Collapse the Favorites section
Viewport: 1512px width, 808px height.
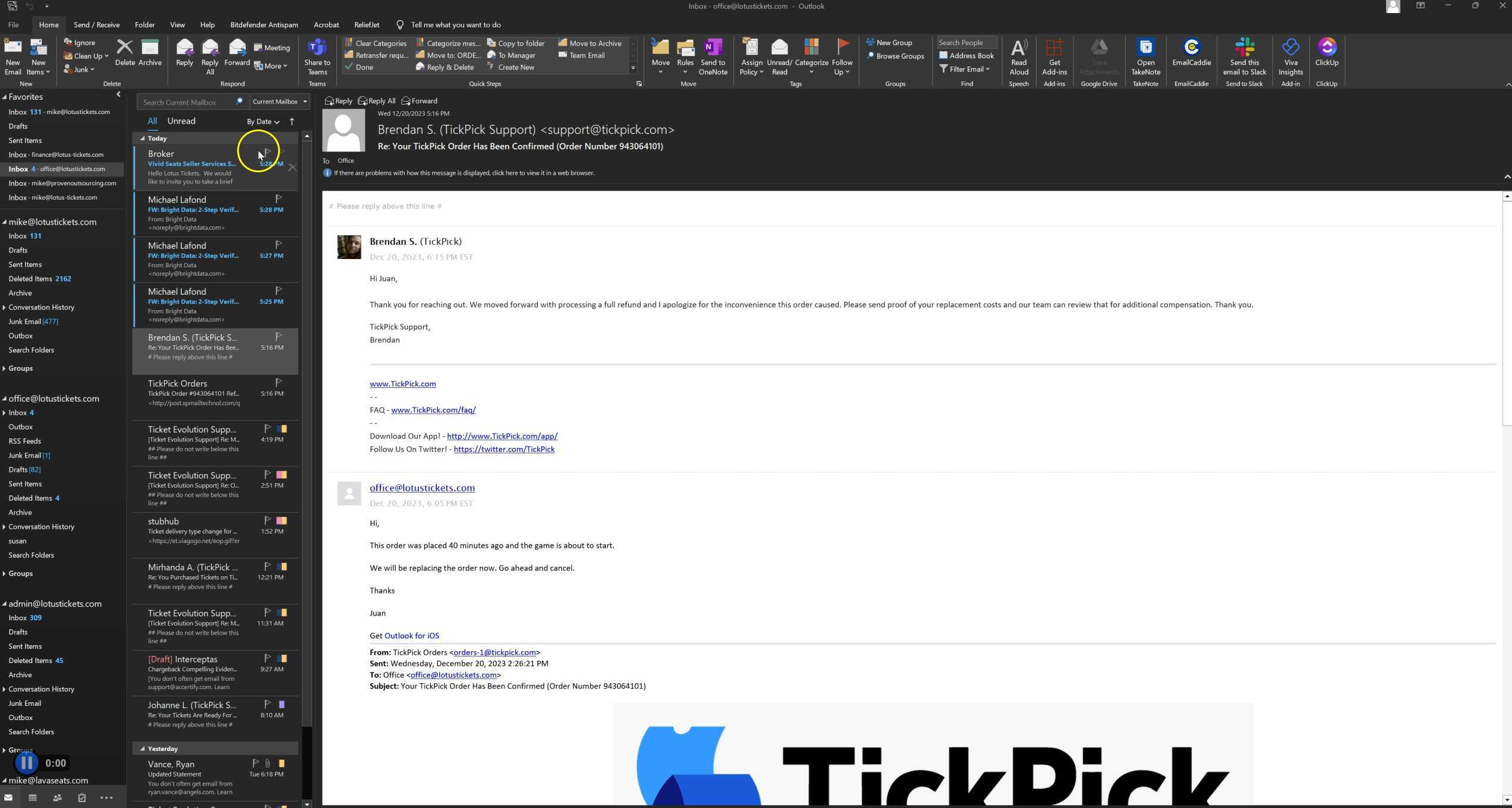(6, 96)
